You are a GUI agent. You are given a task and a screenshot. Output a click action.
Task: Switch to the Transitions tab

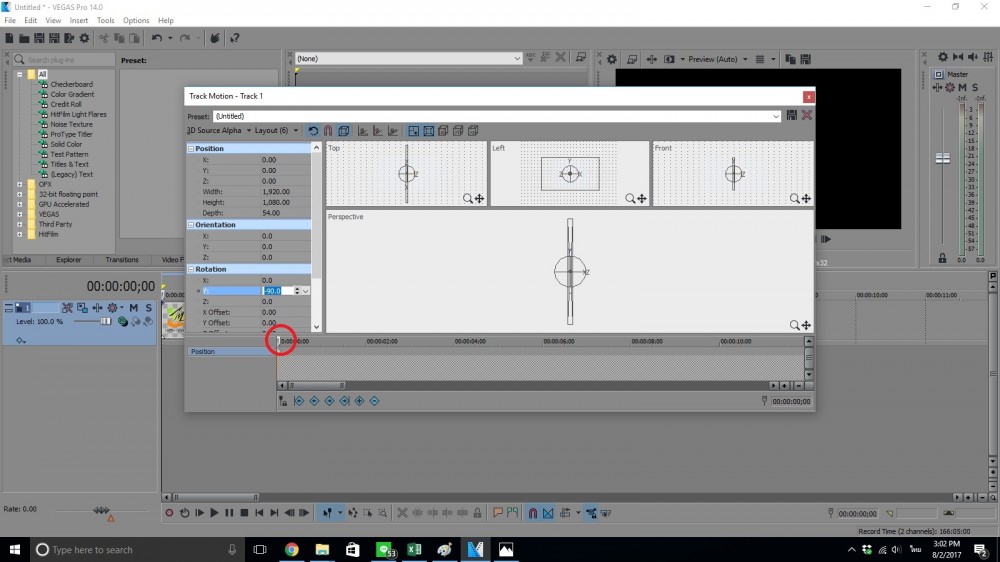pyautogui.click(x=122, y=260)
